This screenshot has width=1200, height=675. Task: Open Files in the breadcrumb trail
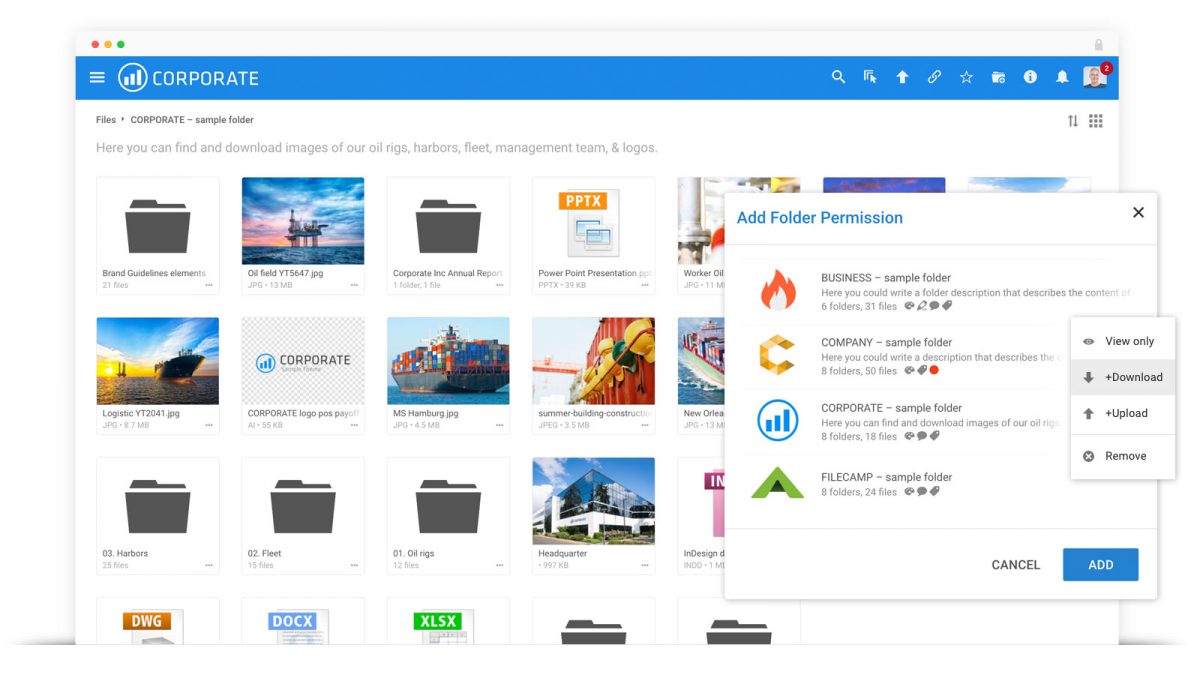pos(105,119)
